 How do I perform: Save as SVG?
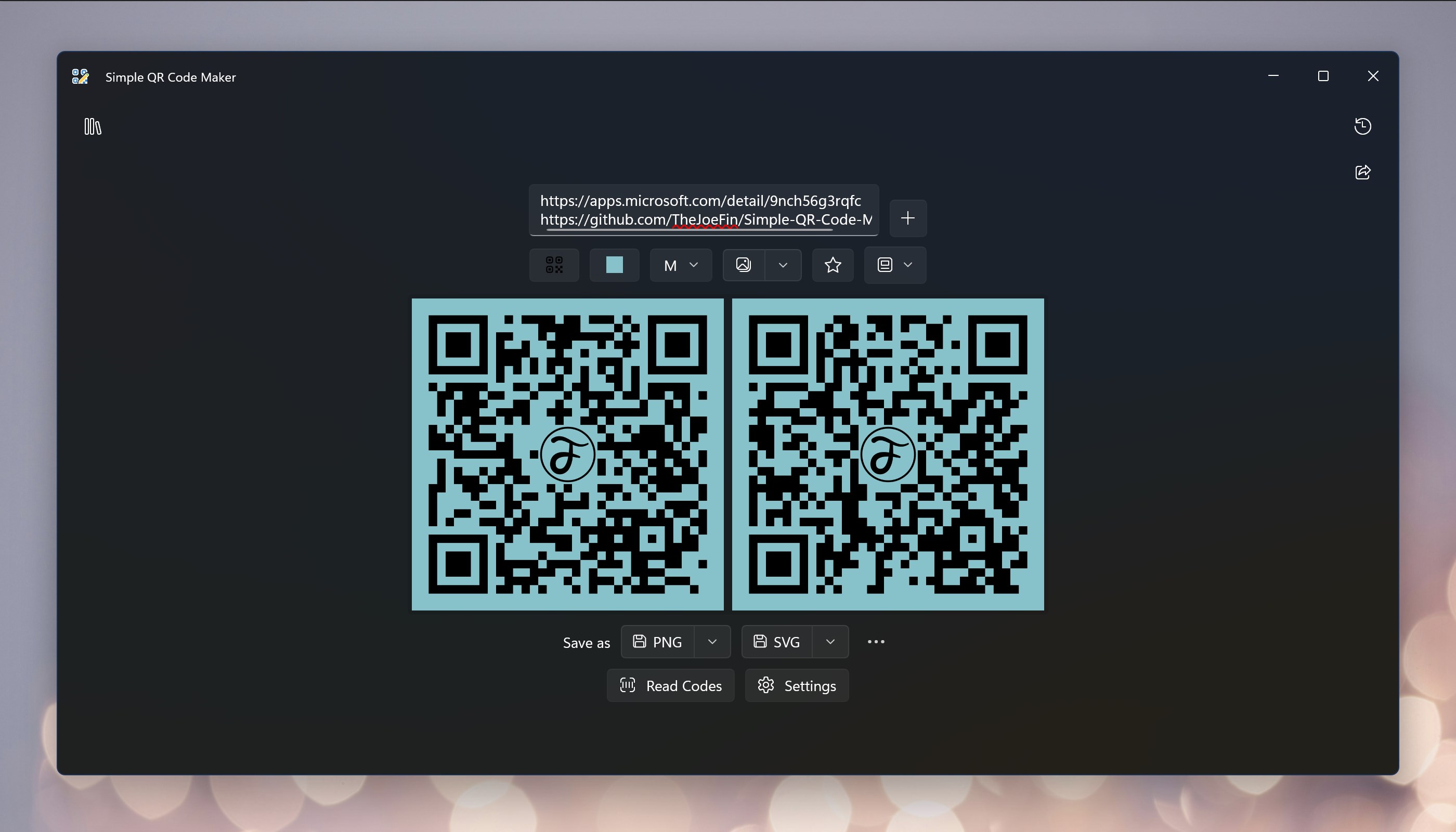[777, 642]
